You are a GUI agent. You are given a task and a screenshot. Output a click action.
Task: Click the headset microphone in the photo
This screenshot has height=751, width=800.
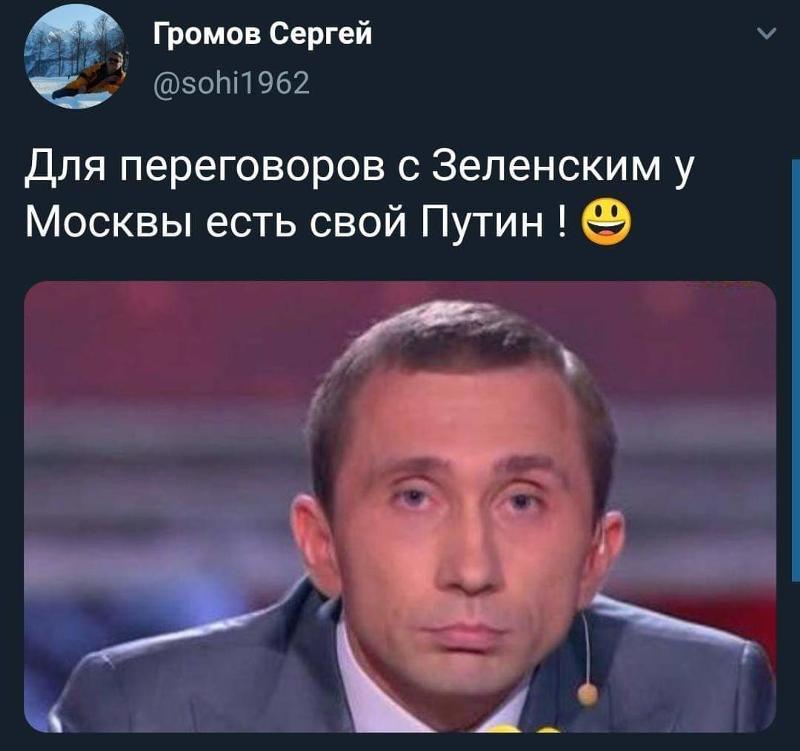587,694
